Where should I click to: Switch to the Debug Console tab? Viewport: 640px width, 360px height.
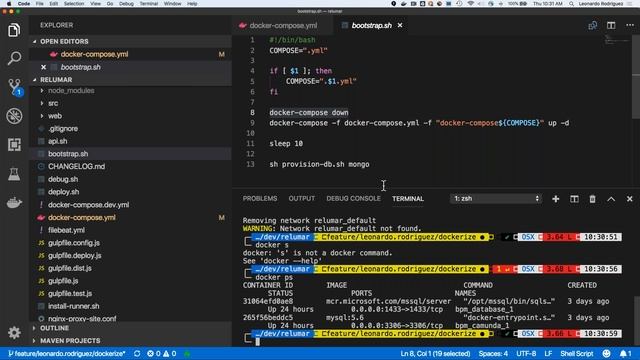click(353, 199)
